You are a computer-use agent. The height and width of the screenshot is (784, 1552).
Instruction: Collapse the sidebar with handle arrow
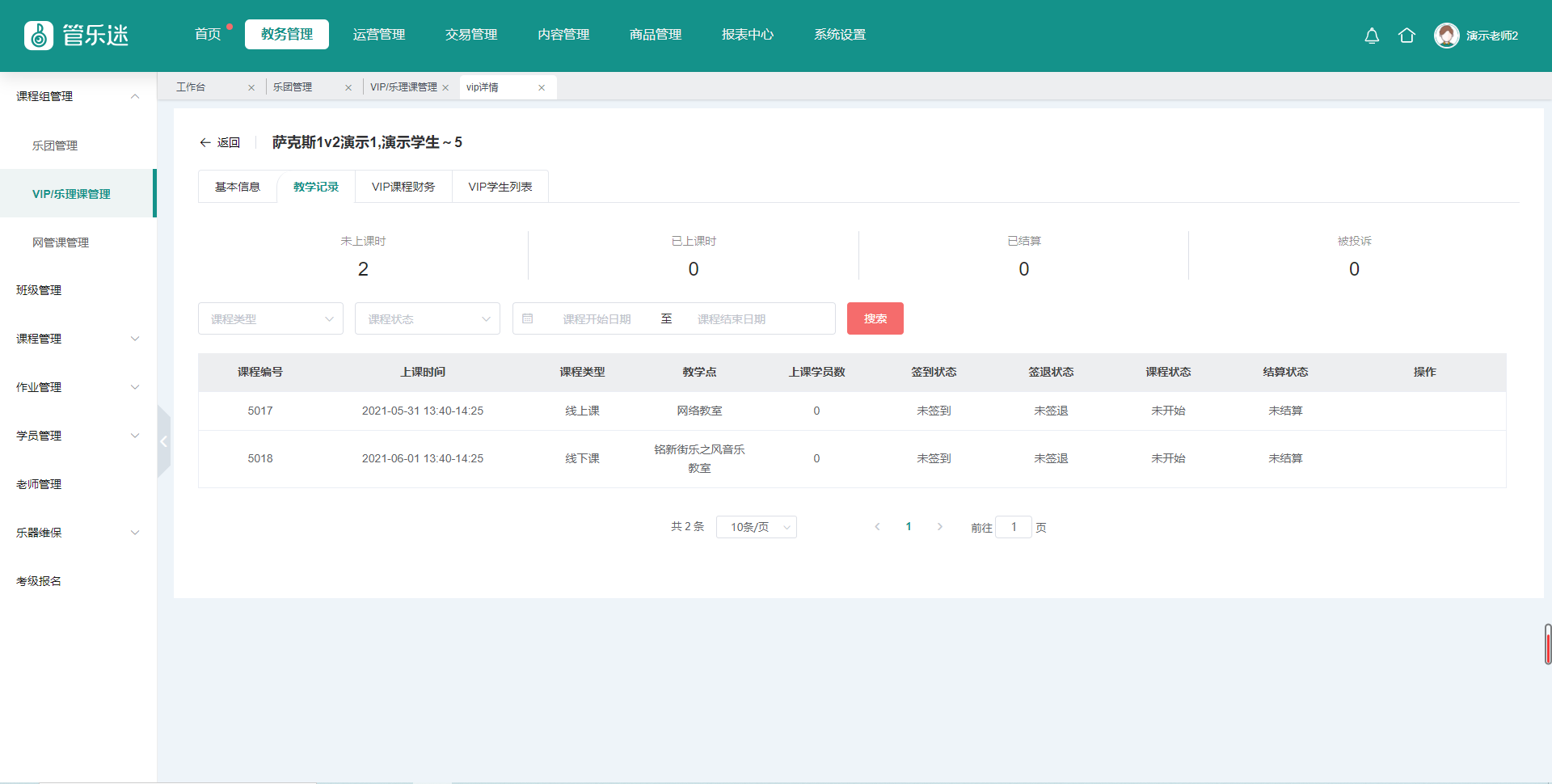(x=163, y=441)
